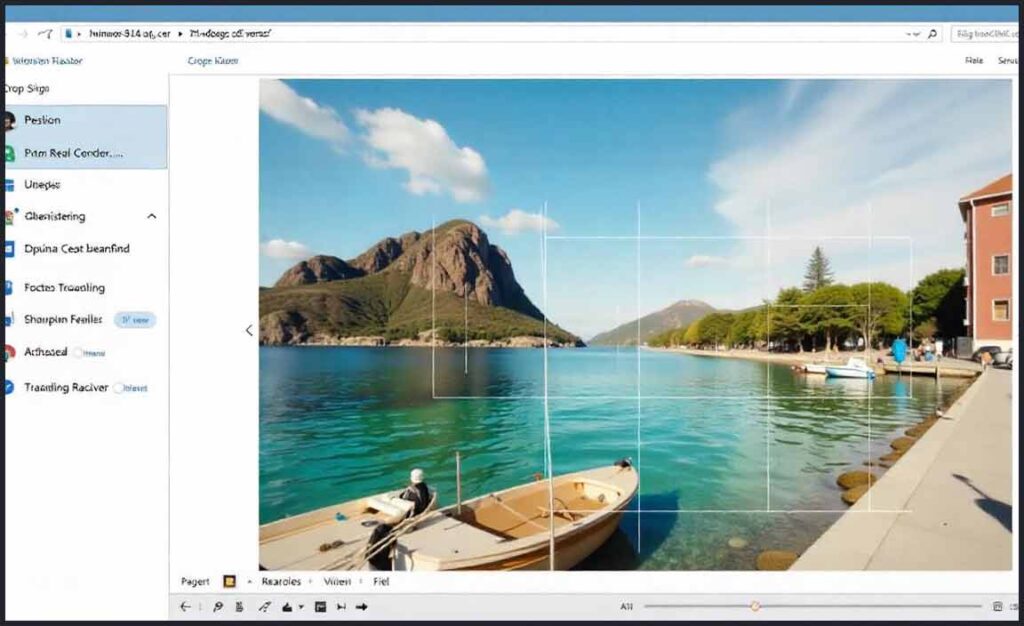1024x626 pixels.
Task: Enable the toggle next to Traanling Raciver
Action: point(121,387)
